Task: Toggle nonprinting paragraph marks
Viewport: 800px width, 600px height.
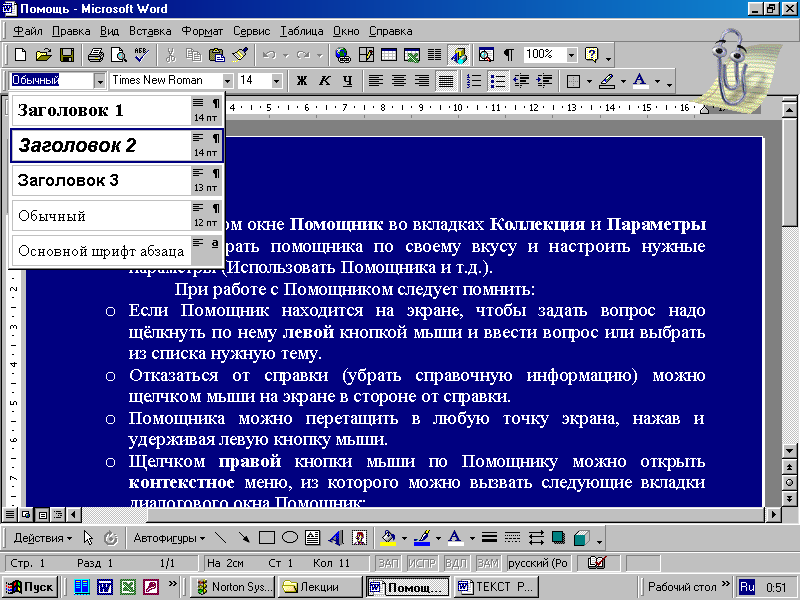Action: [509, 55]
